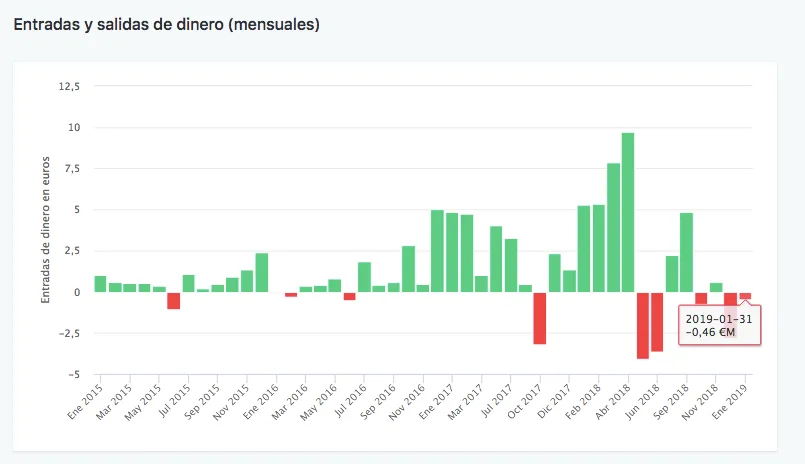Viewport: 805px width, 464px height.
Task: Click the 2019-01-31 tooltip box
Action: (x=719, y=325)
